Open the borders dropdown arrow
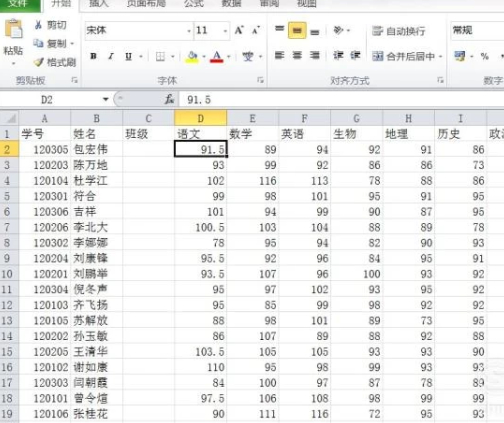 coord(173,57)
